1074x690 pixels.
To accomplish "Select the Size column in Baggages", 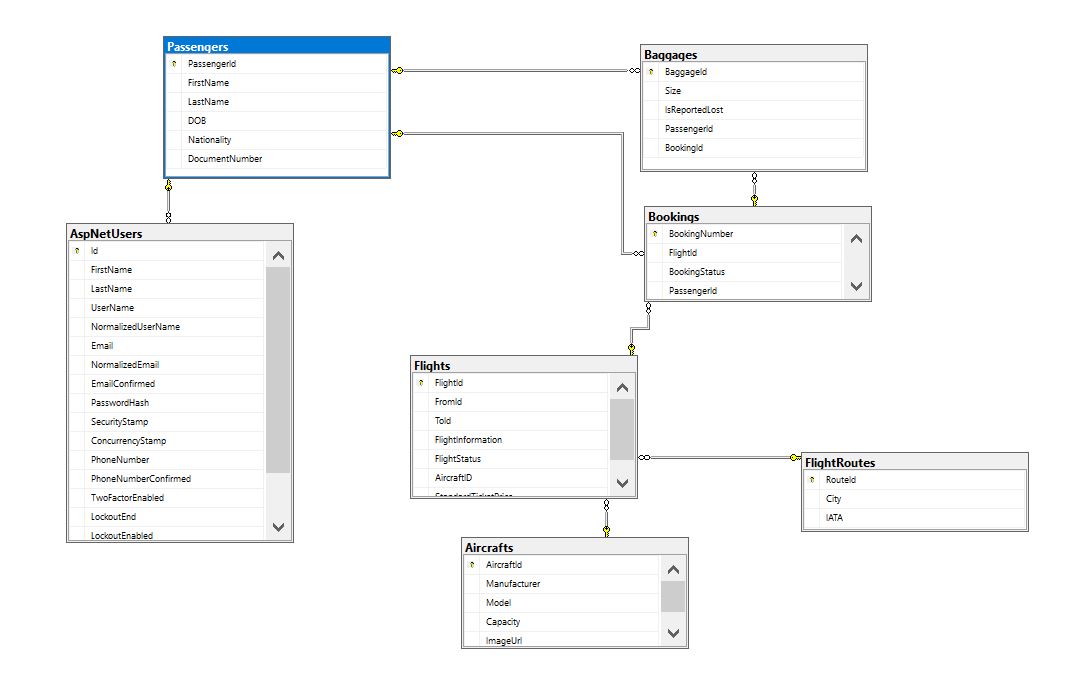I will coord(754,90).
